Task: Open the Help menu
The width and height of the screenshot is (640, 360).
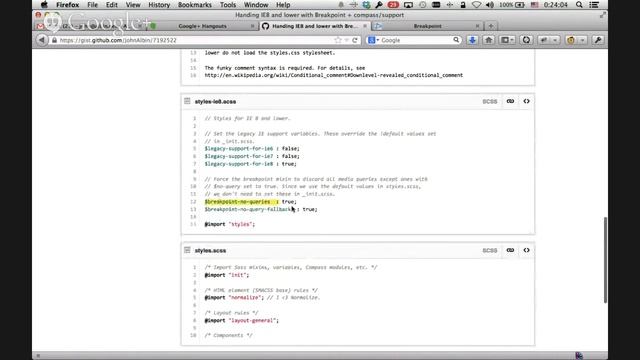Action: click(283, 5)
